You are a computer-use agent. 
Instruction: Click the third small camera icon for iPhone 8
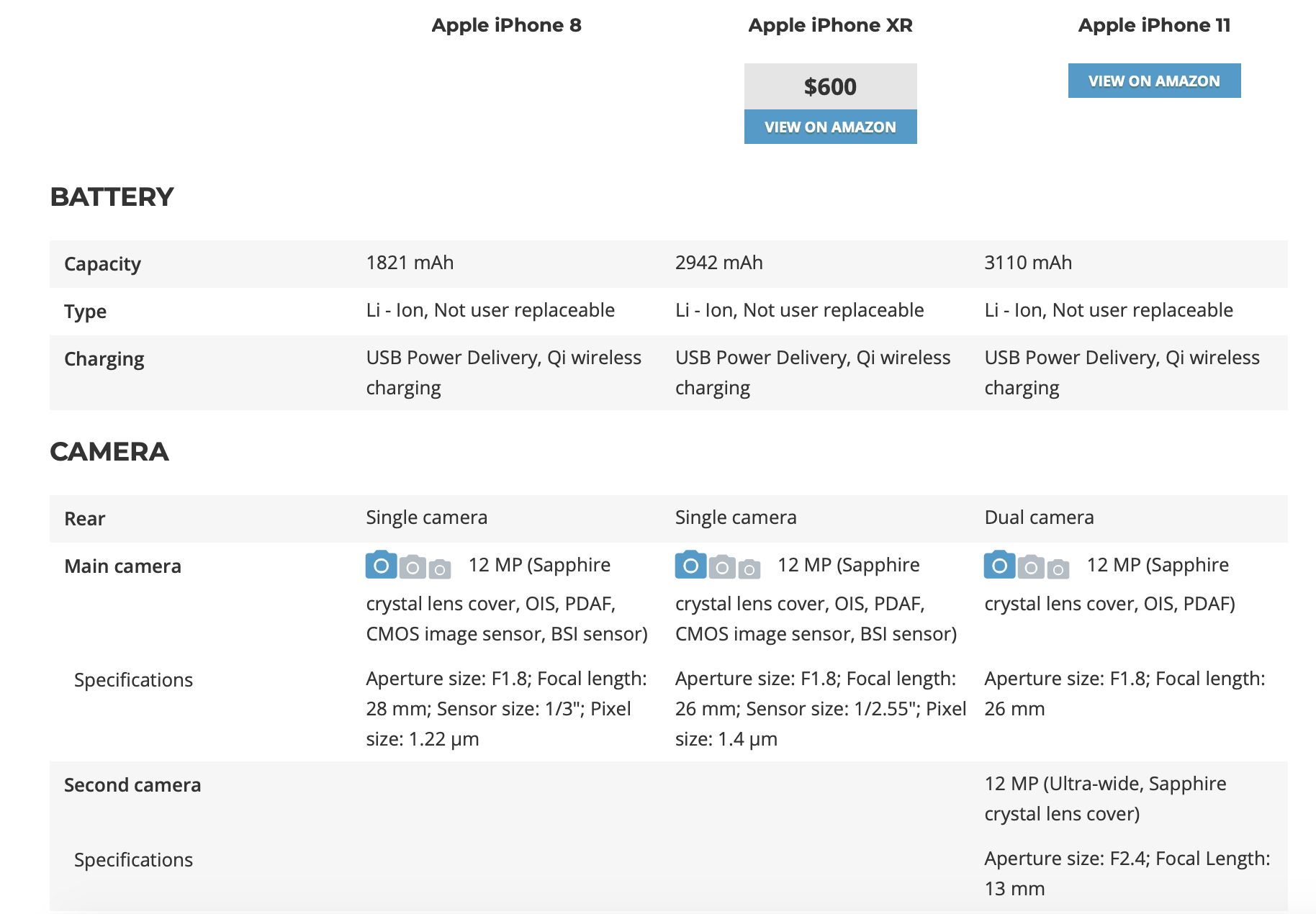[x=440, y=569]
